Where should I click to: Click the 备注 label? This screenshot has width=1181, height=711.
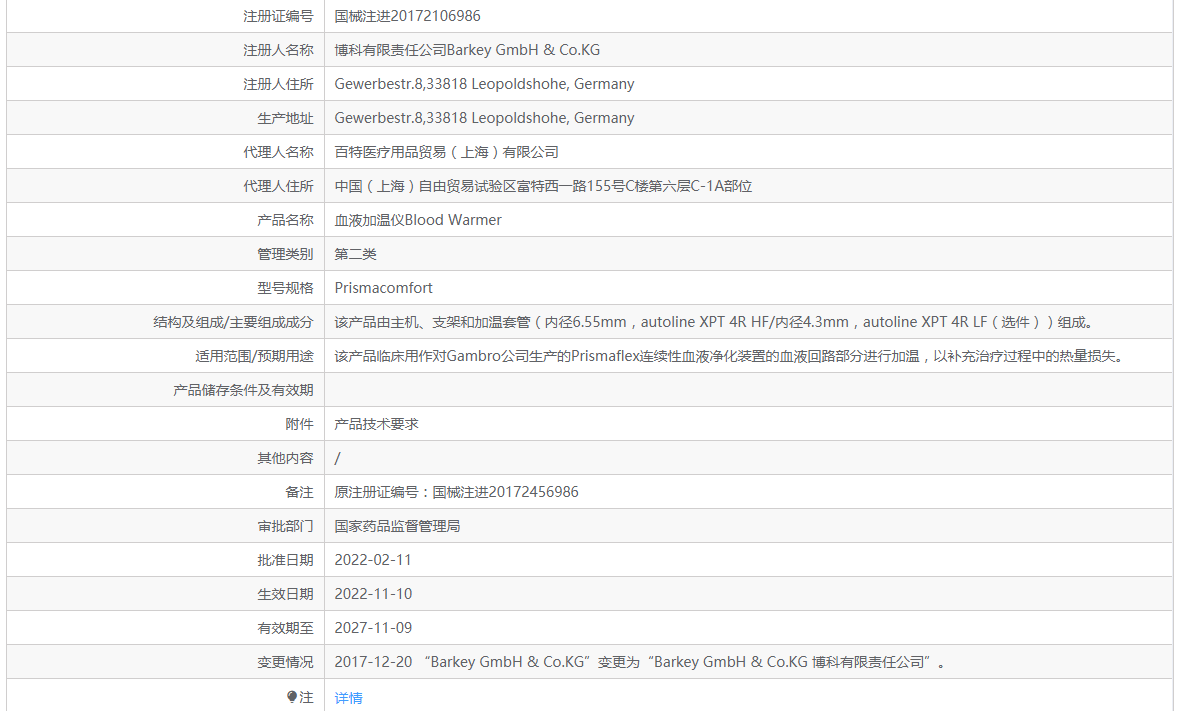click(299, 492)
